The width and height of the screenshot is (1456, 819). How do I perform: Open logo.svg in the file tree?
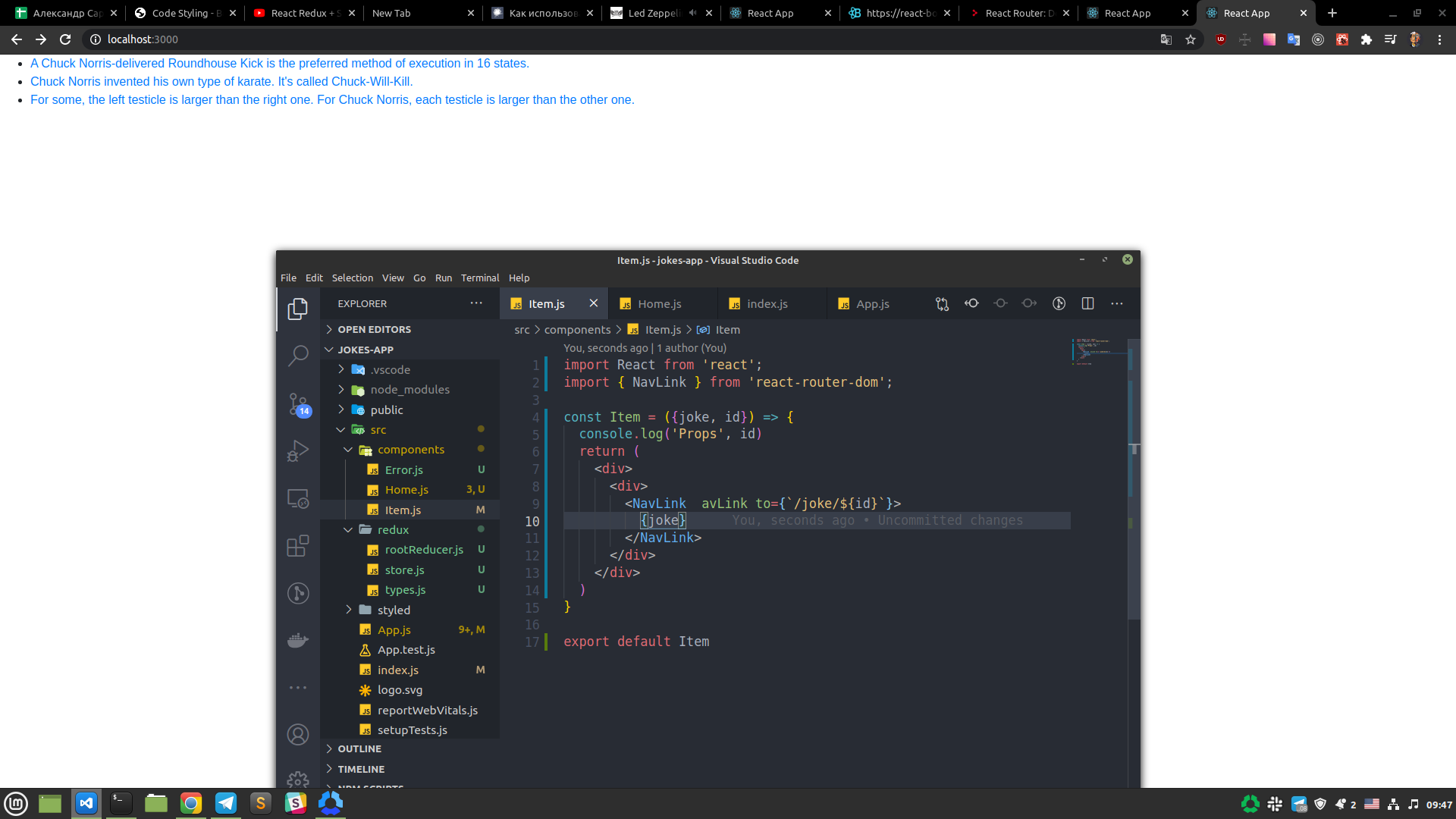coord(409,690)
